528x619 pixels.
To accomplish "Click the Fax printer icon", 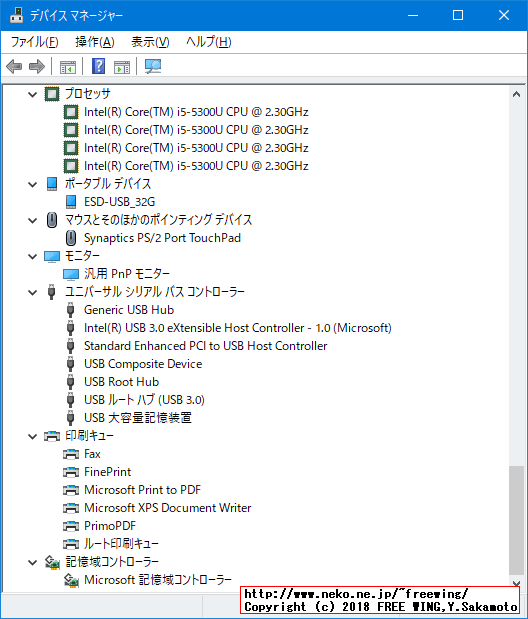I will (71, 454).
